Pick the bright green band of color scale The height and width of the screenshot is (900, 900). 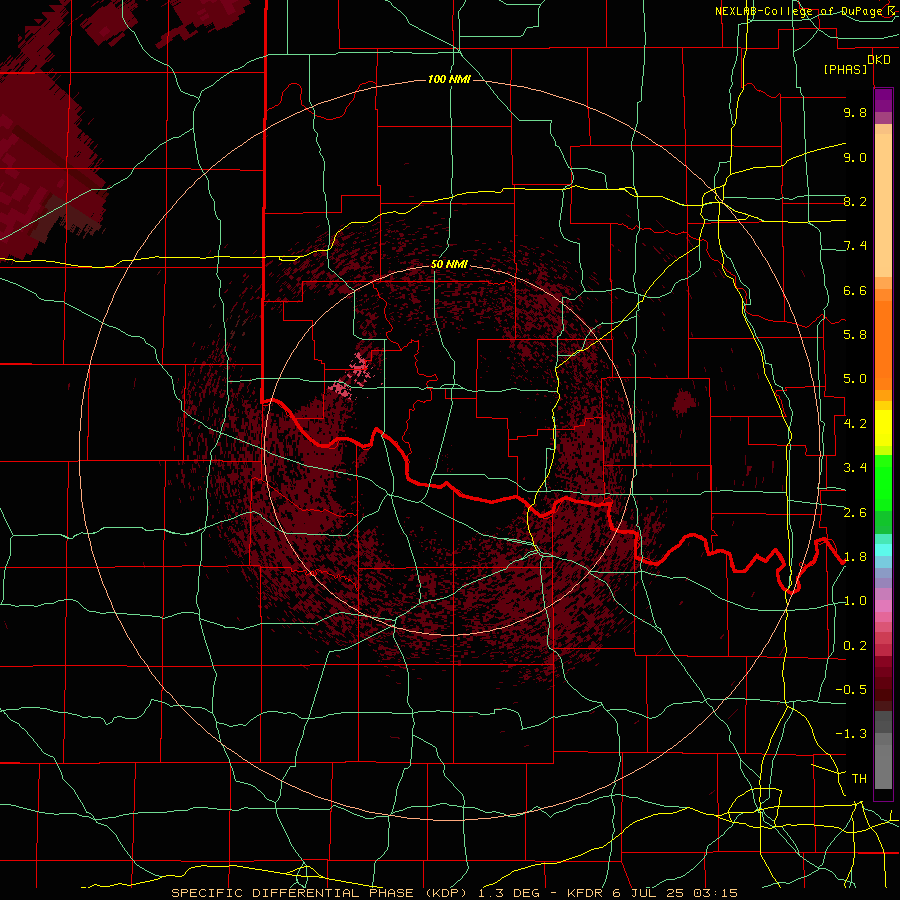pyautogui.click(x=883, y=482)
